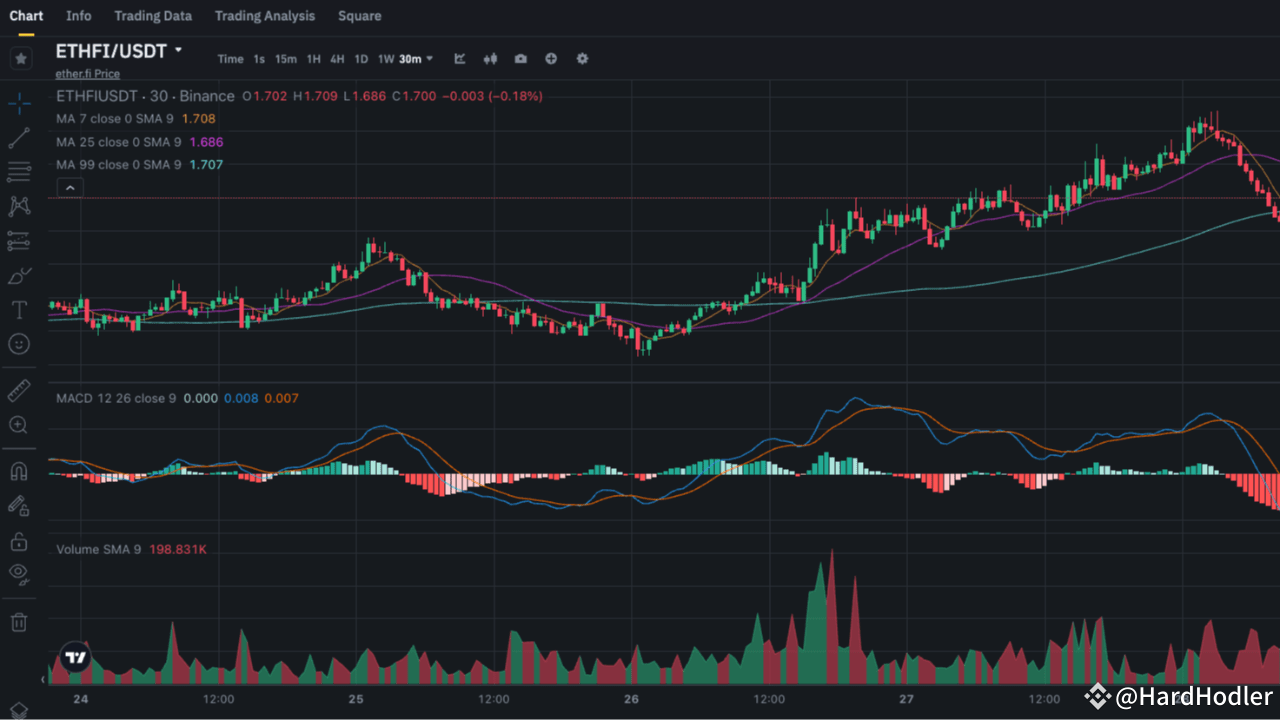Select the measure ruler tool
Image resolution: width=1280 pixels, height=720 pixels.
19,390
